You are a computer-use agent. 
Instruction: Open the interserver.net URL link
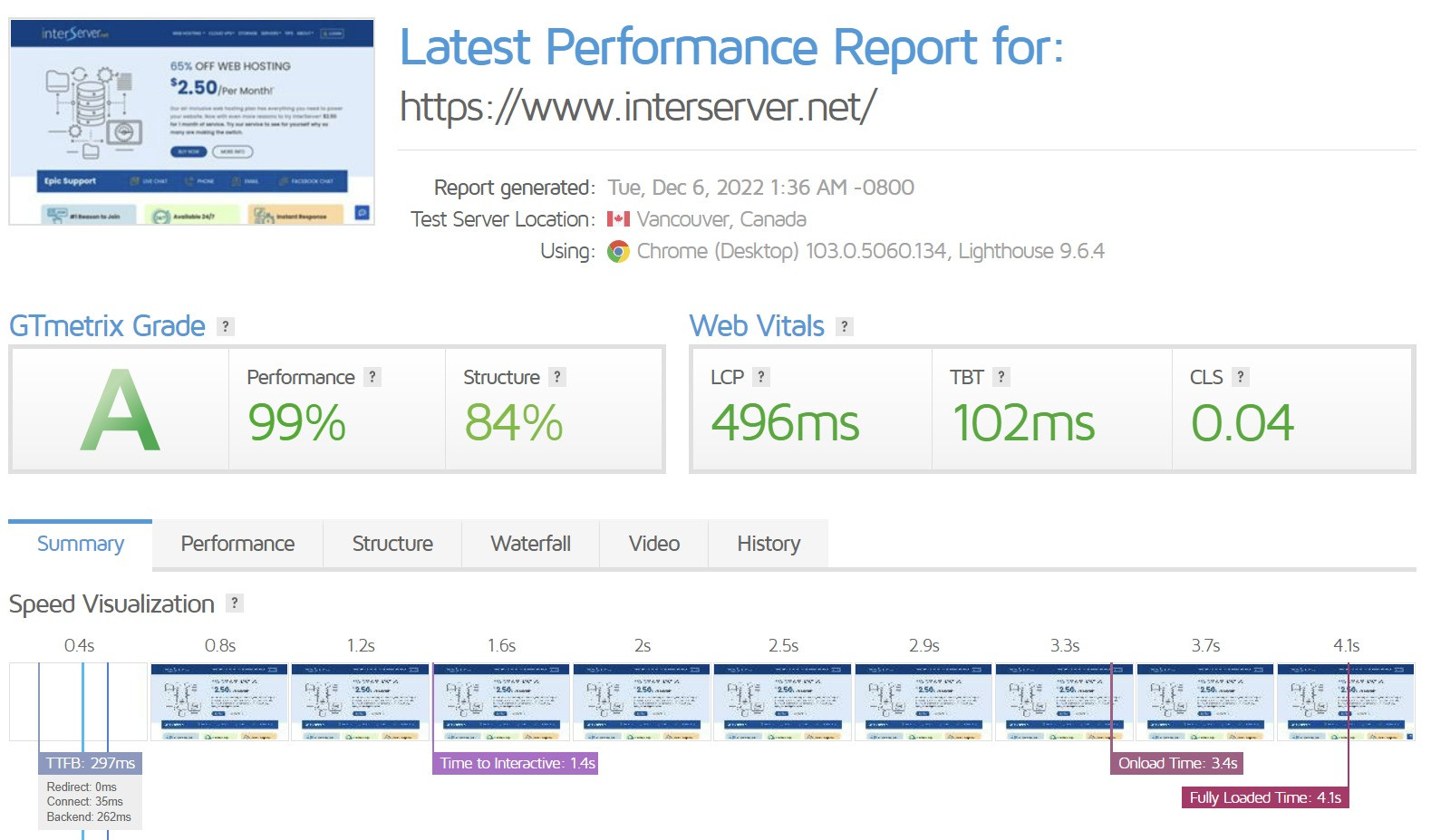[x=637, y=107]
